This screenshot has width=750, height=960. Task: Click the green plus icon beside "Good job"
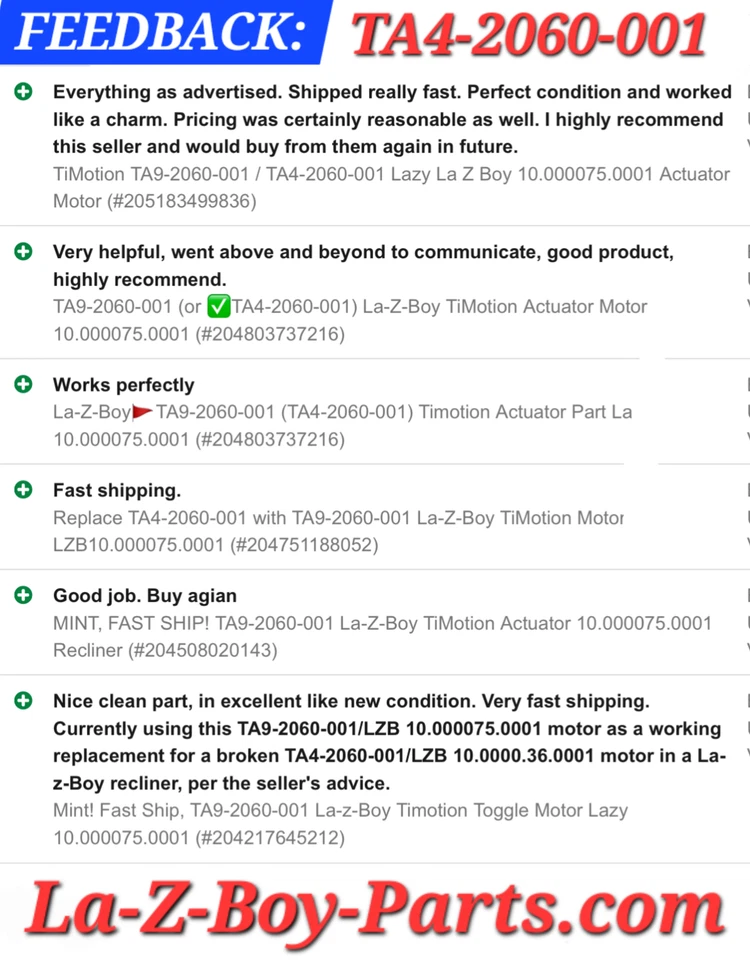pos(23,596)
